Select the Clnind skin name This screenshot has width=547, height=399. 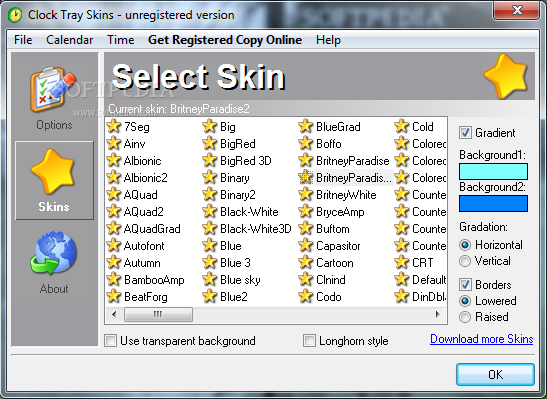[x=331, y=280]
